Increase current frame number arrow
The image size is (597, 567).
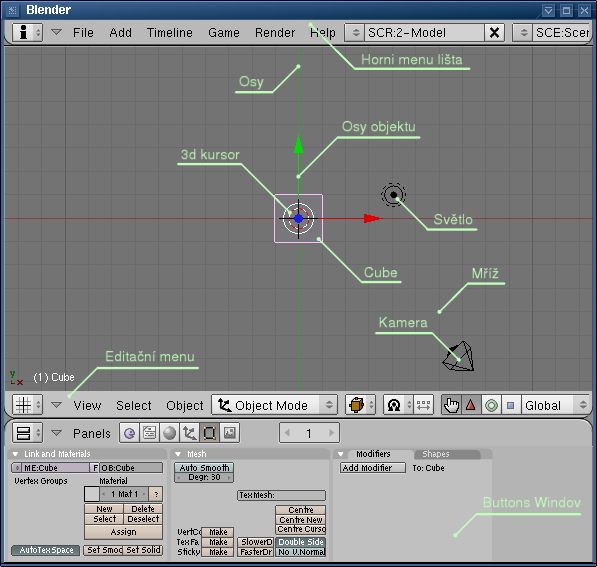(x=331, y=433)
